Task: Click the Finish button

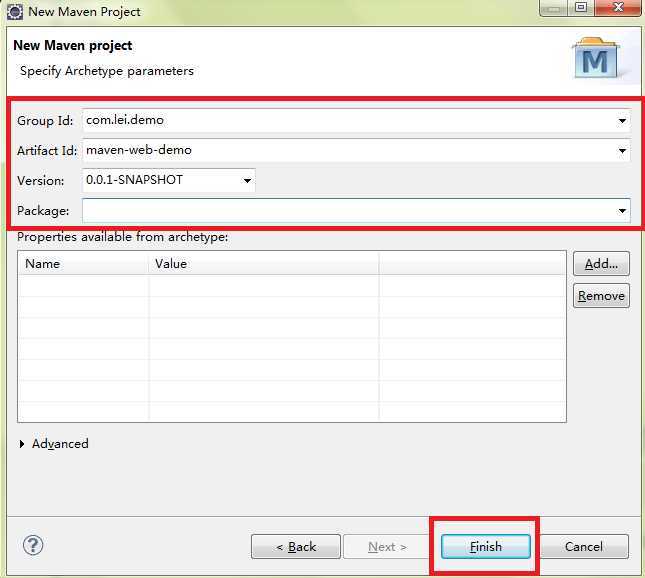Action: (x=485, y=546)
